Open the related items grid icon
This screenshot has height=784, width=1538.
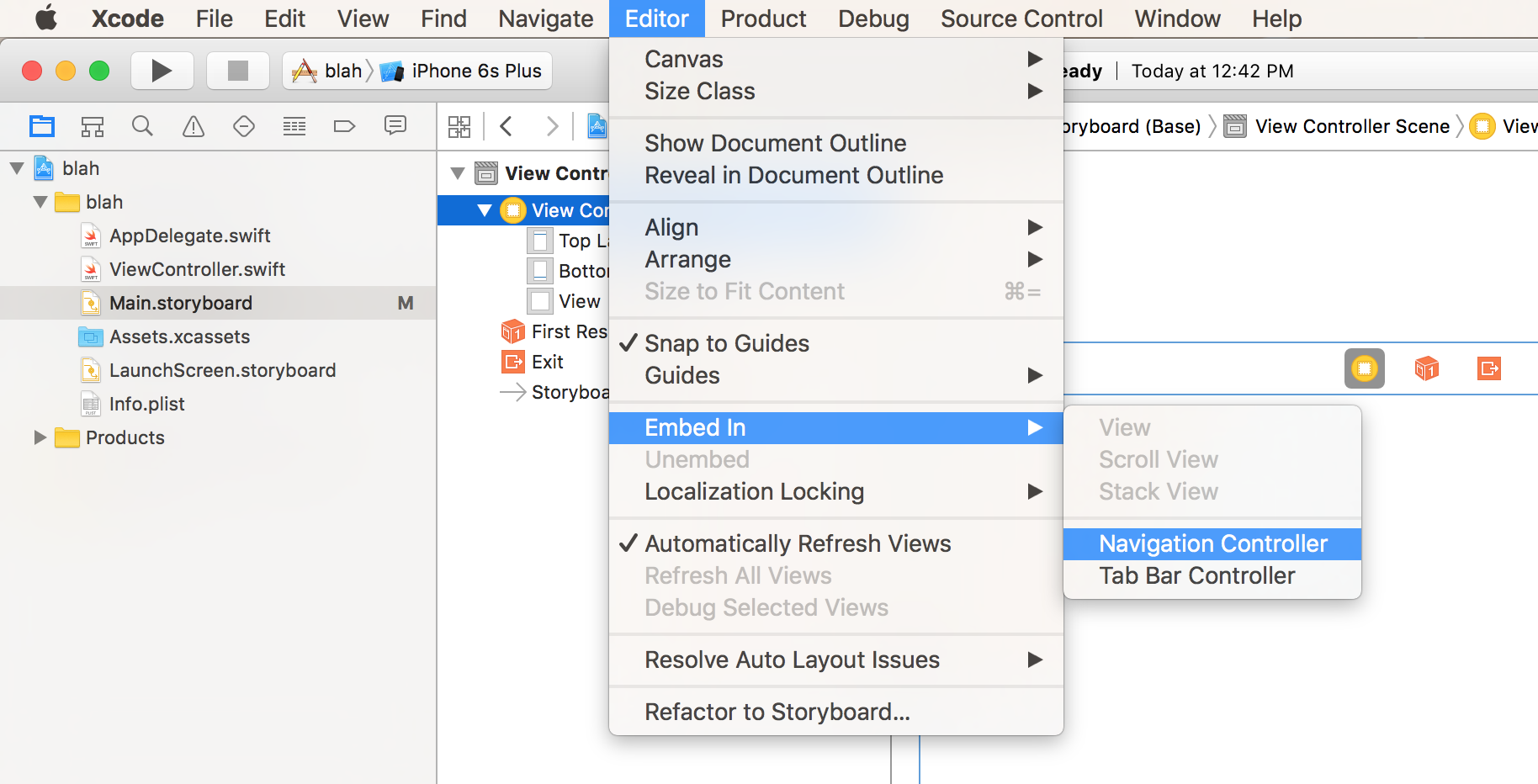tap(459, 126)
